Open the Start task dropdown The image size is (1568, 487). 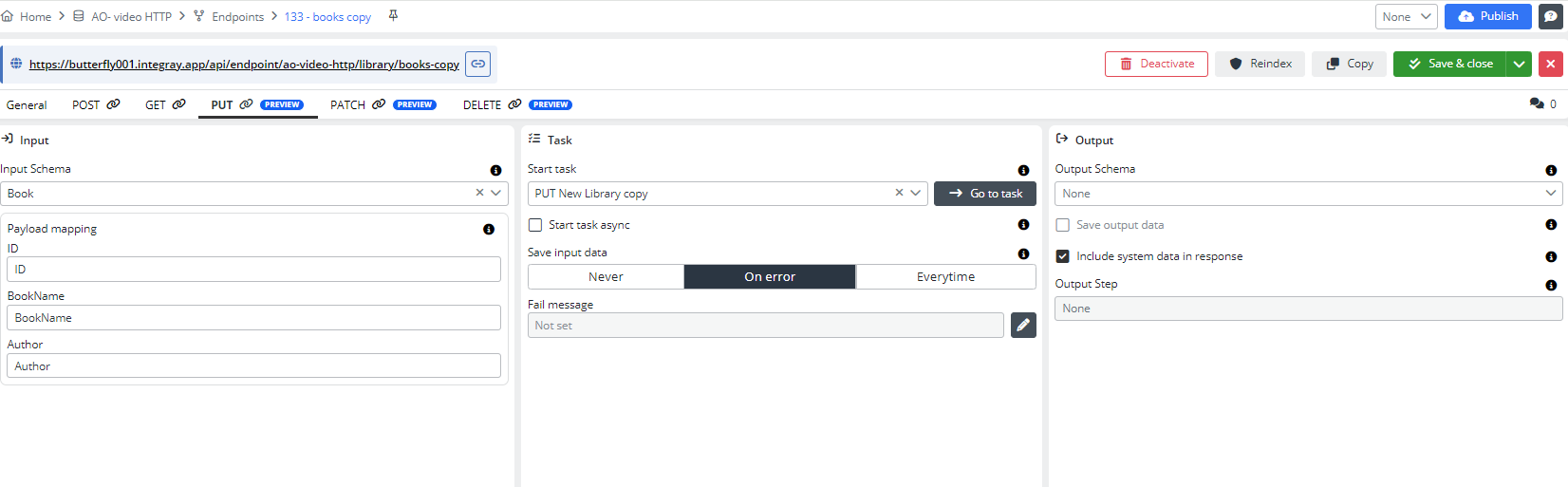coord(916,193)
